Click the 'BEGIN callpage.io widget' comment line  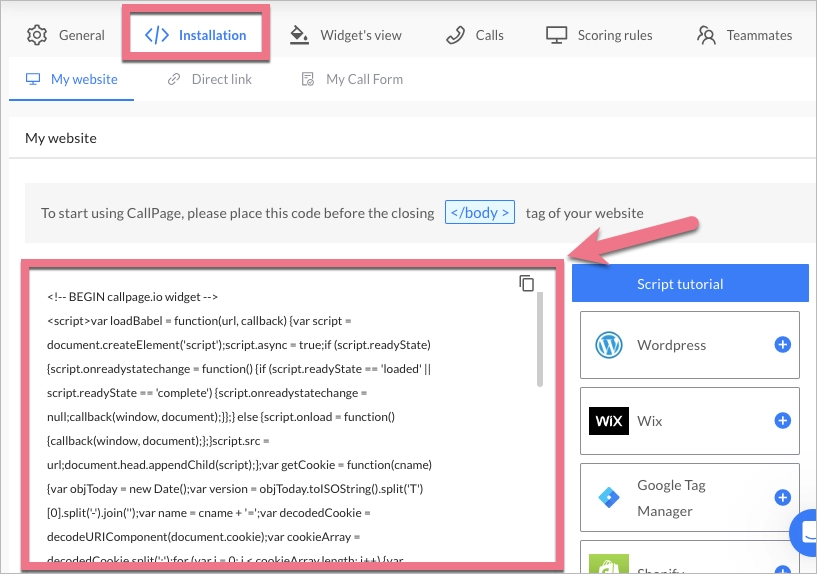132,297
